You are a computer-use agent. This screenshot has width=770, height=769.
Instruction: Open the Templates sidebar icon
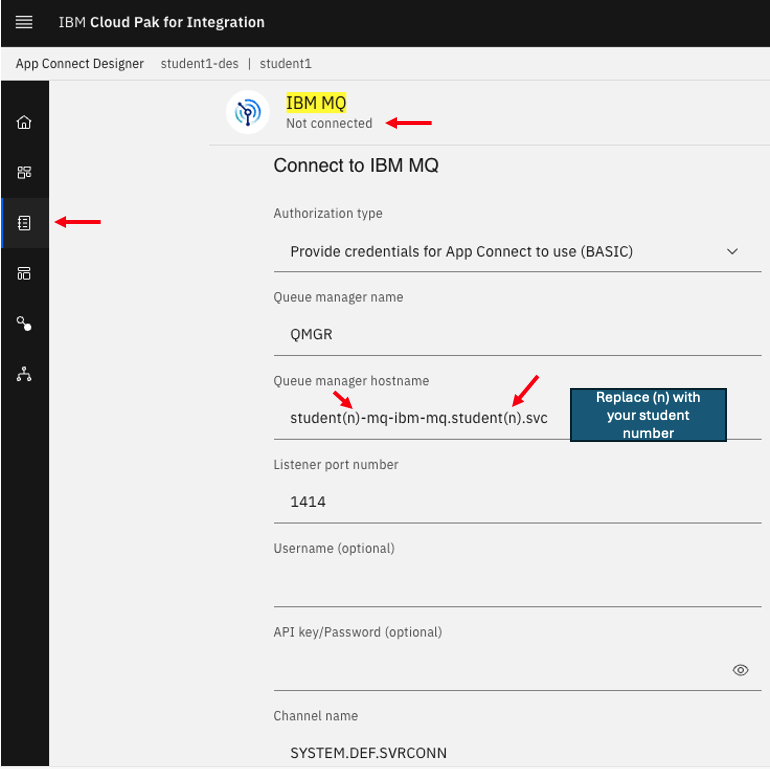click(x=24, y=273)
